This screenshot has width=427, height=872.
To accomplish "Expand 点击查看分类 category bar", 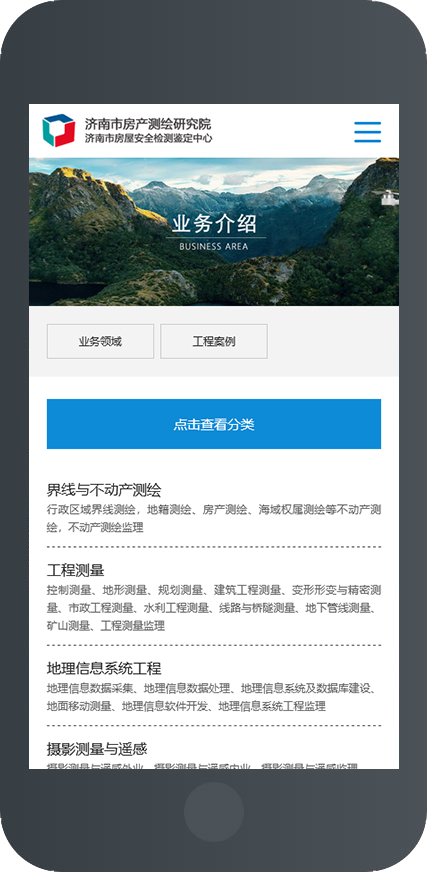I will (214, 424).
